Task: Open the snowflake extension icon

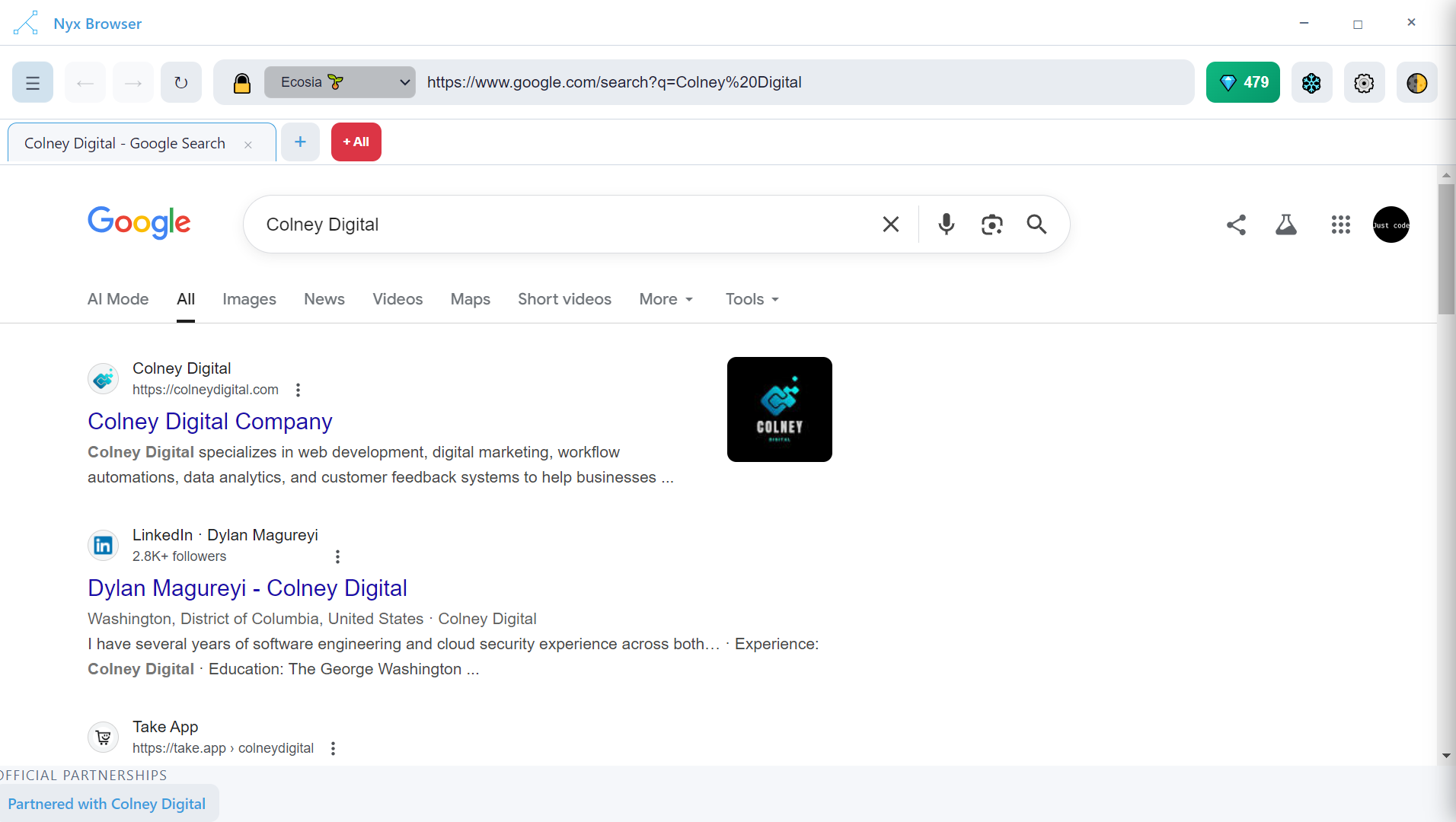Action: [1311, 82]
